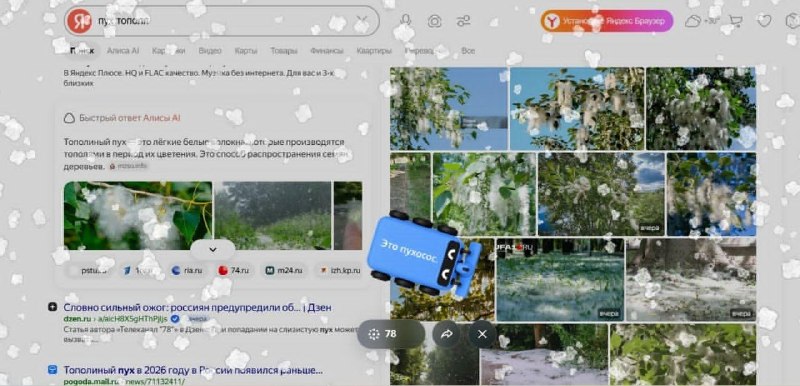Image resolution: width=800 pixels, height=386 pixels.
Task: Click the fluff counter showing 78
Action: pyautogui.click(x=391, y=334)
